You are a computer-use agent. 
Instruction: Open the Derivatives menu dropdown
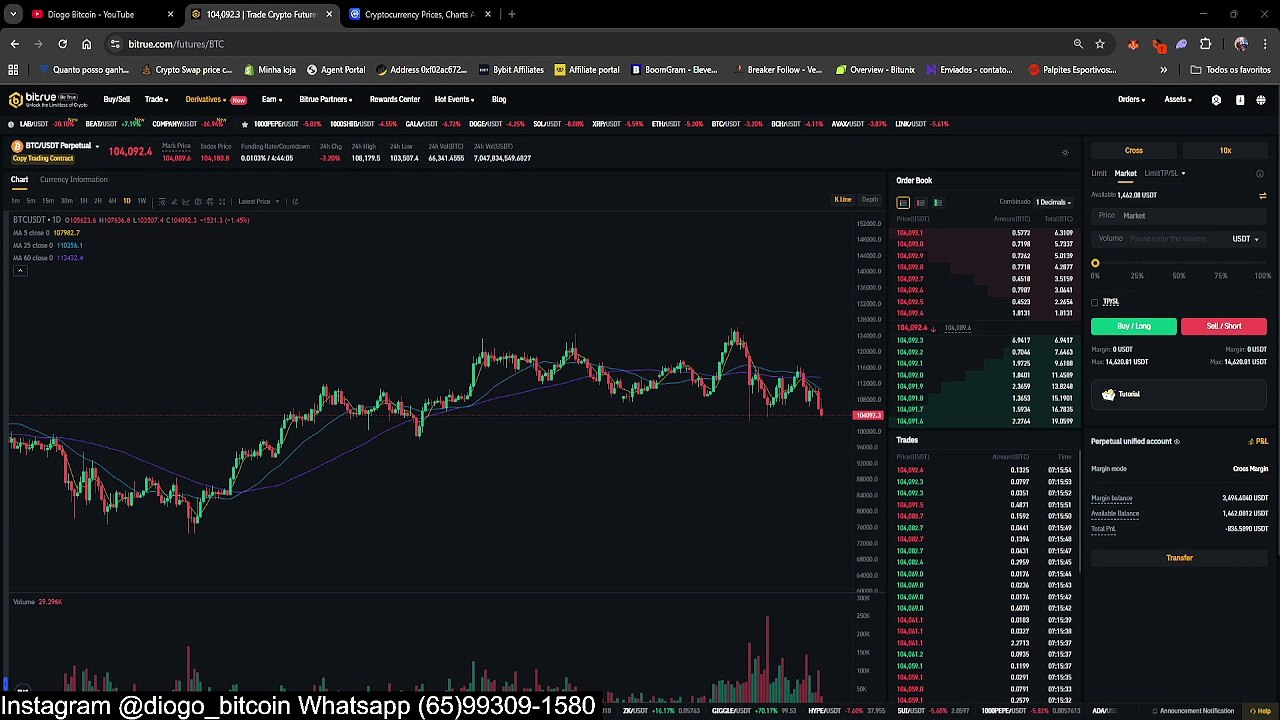tap(206, 100)
